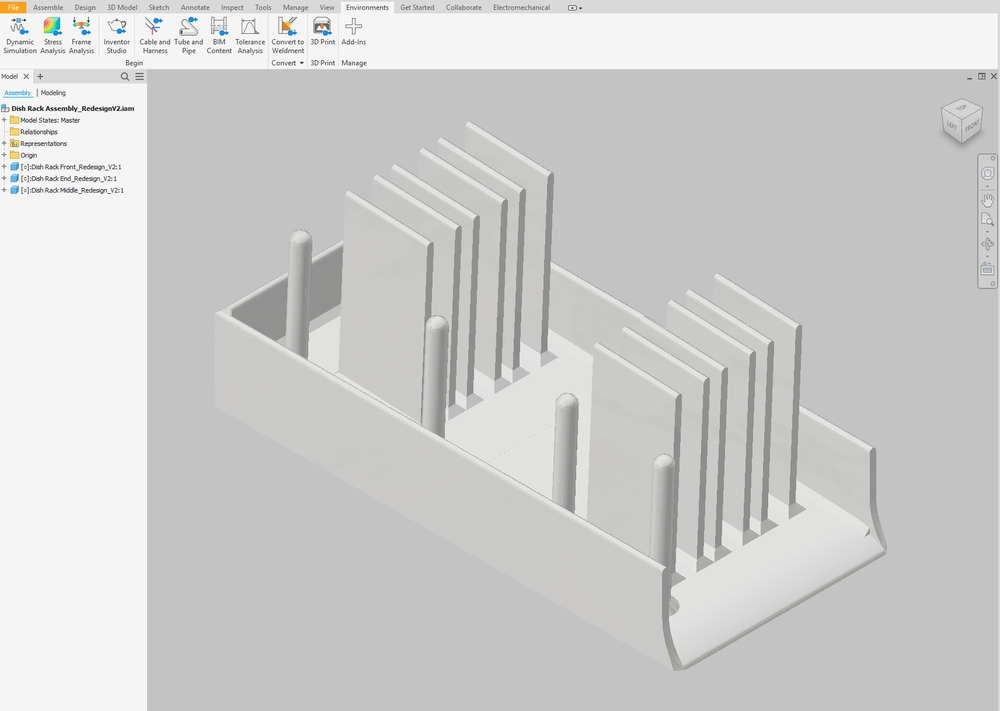Open the Stress Analysis environment
The width and height of the screenshot is (1000, 711).
52,36
